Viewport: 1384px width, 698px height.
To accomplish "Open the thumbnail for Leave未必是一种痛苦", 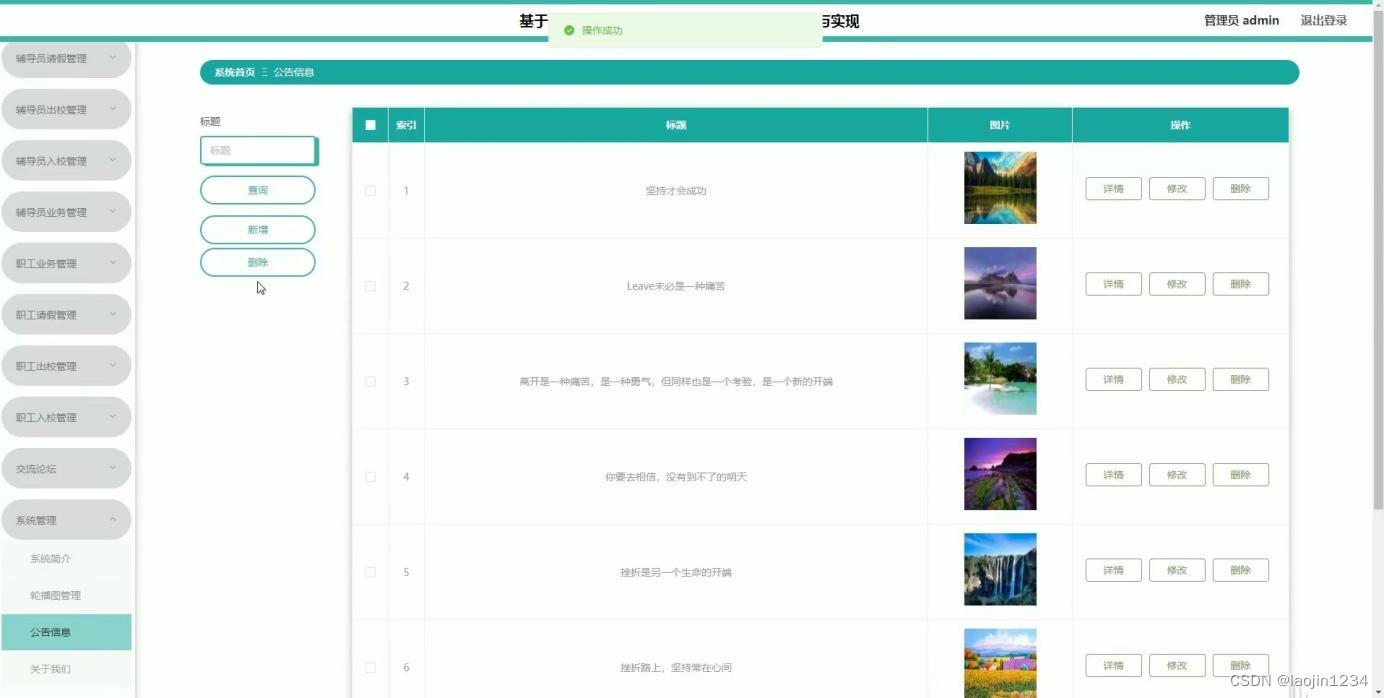I will [x=1000, y=283].
